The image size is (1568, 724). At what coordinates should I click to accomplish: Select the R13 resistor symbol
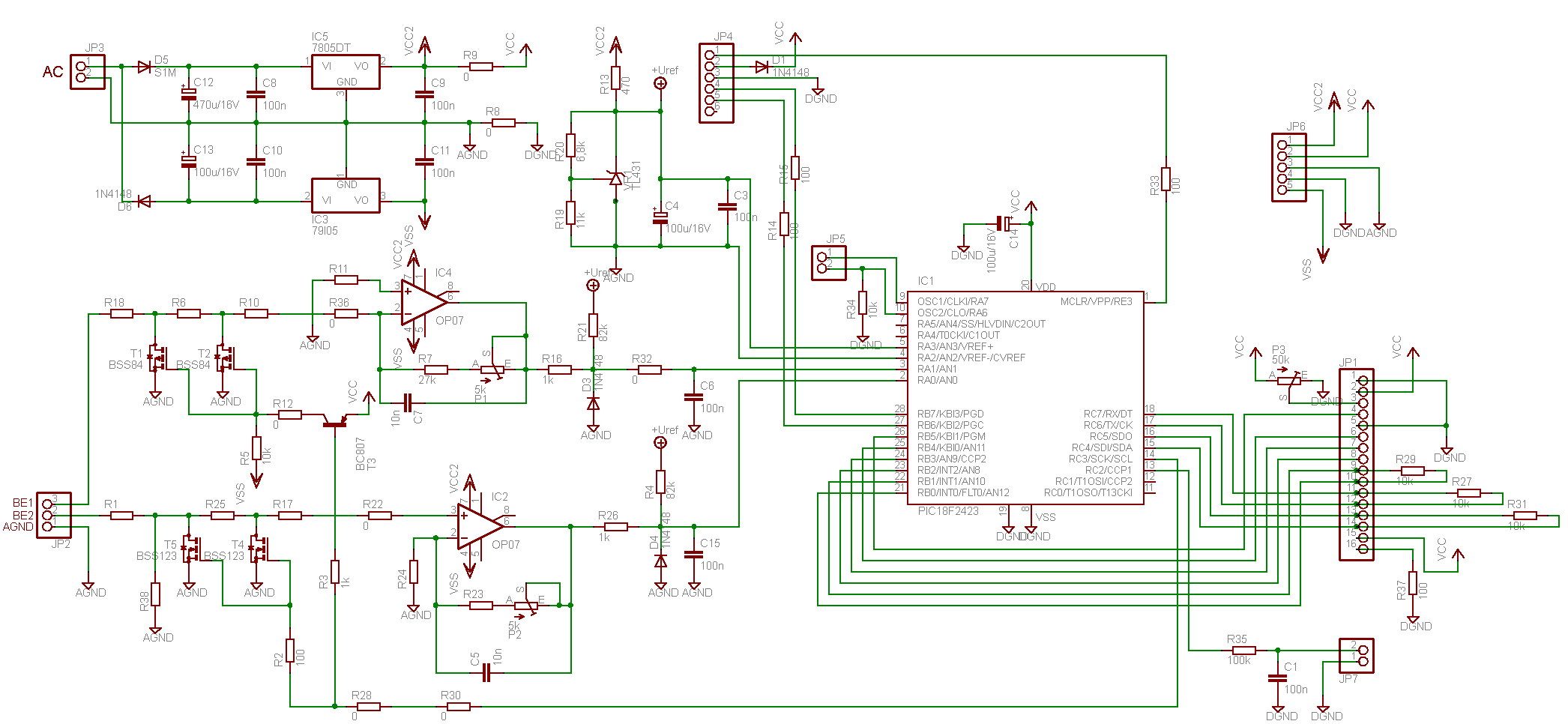[x=616, y=78]
